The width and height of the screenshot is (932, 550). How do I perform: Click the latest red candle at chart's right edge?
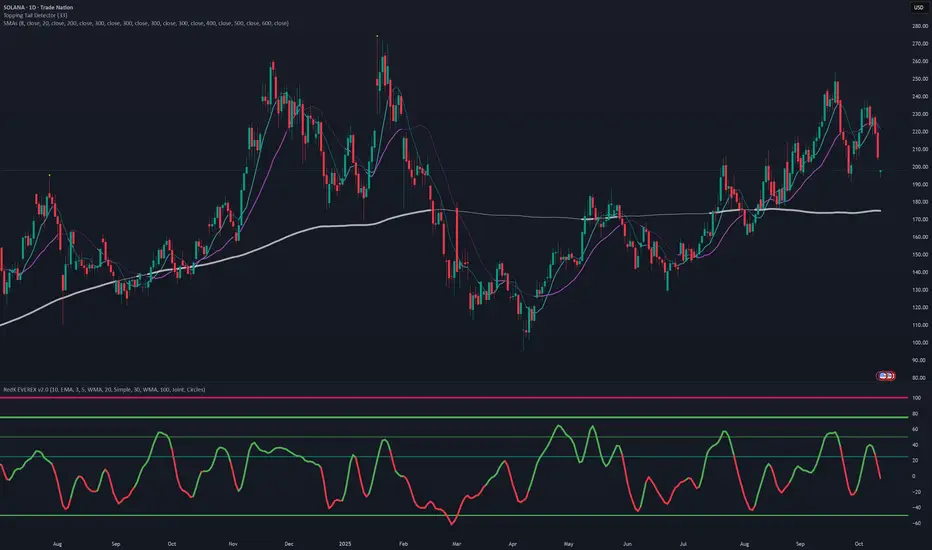(x=878, y=143)
